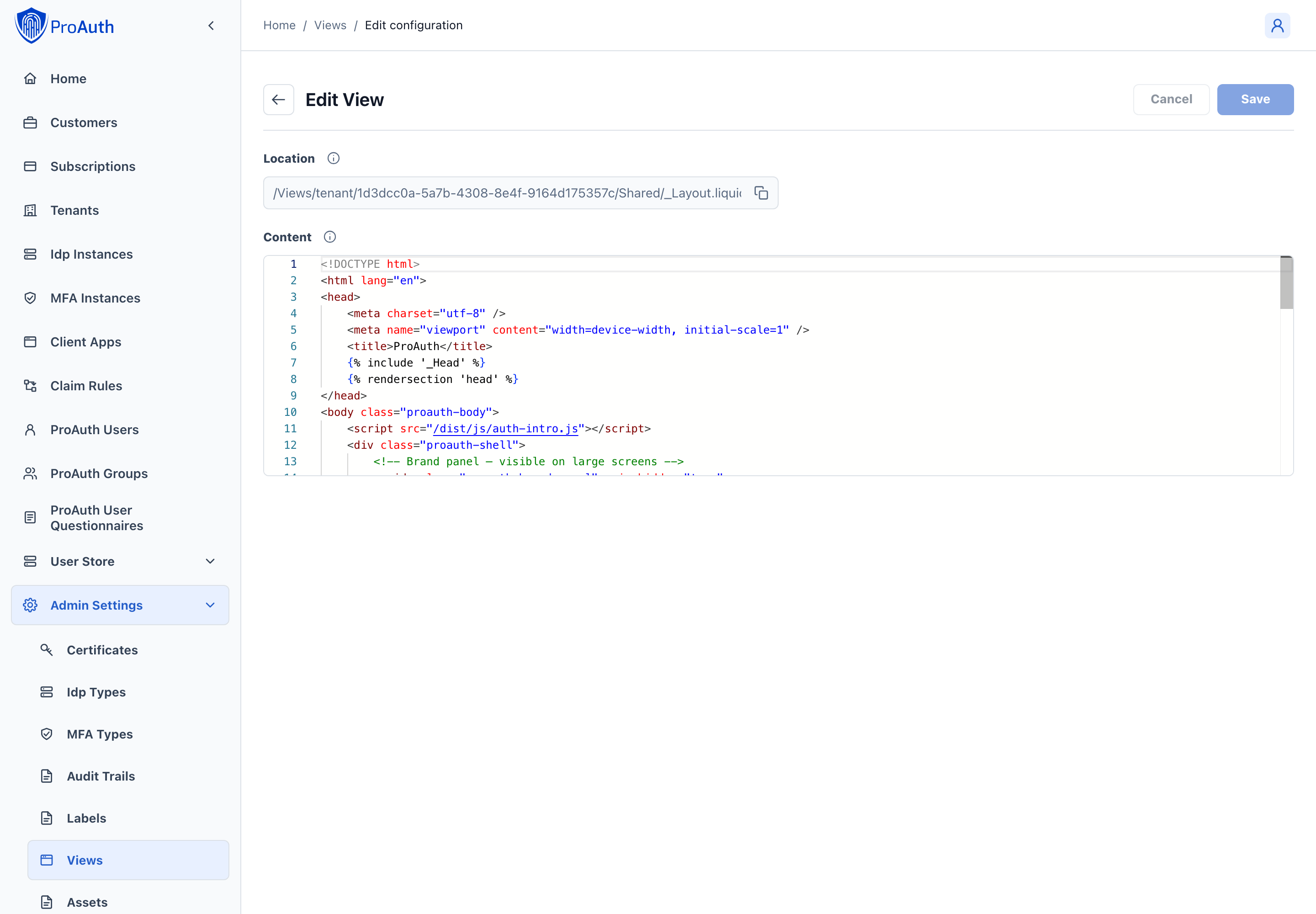Open Customers in the sidebar
1316x914 pixels.
point(120,122)
